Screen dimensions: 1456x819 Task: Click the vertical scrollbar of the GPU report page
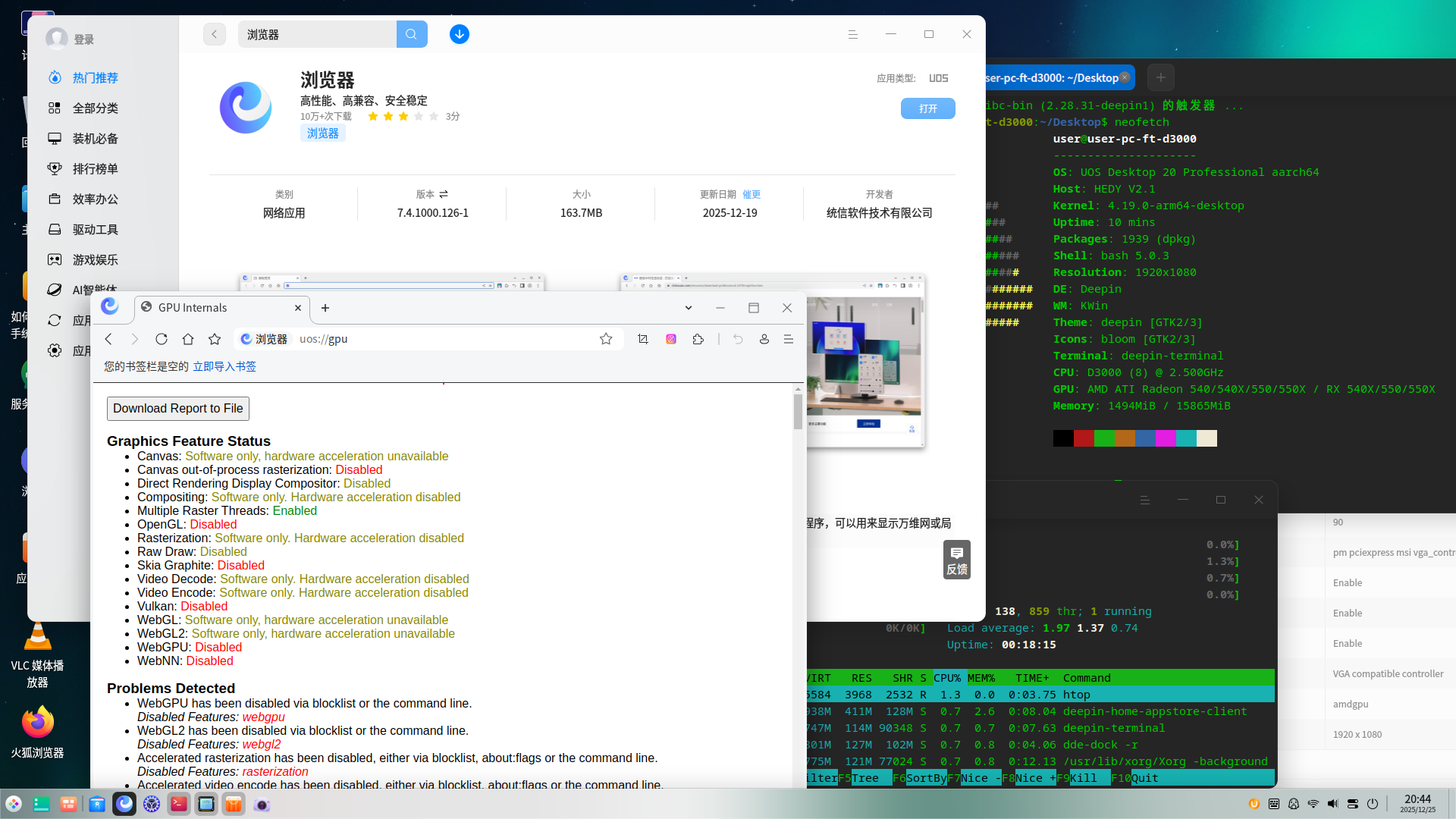pyautogui.click(x=797, y=413)
